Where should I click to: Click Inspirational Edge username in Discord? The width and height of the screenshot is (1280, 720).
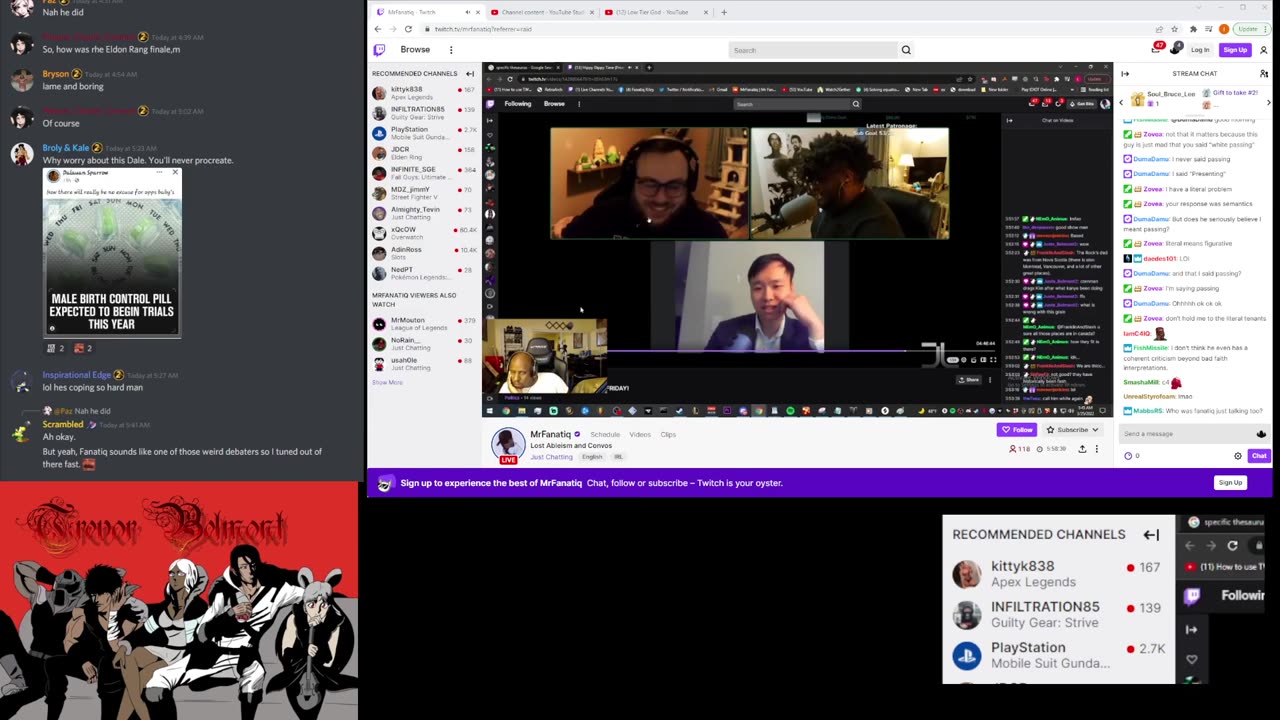76,375
